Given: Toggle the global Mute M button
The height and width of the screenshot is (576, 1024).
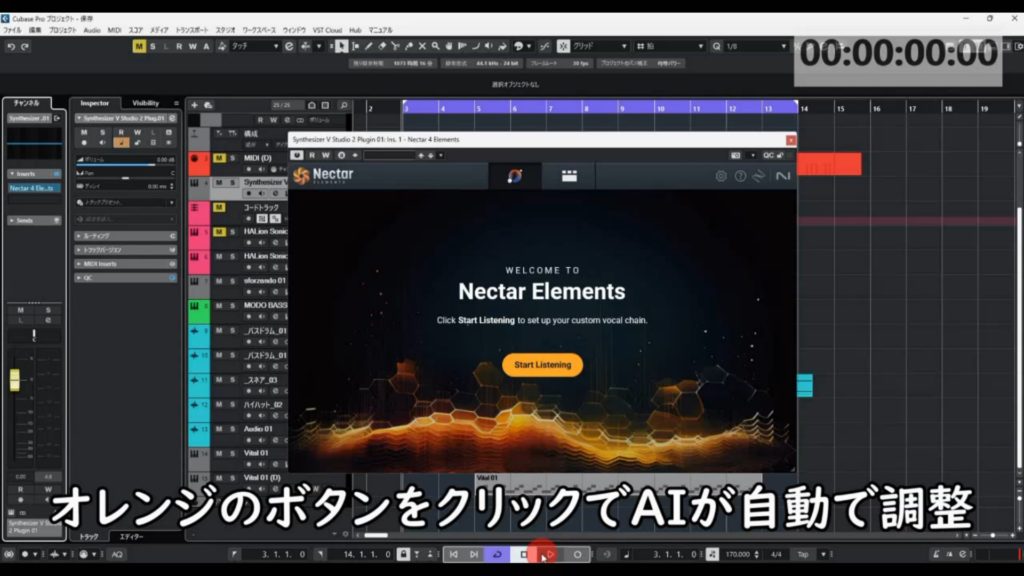Looking at the screenshot, I should click(138, 46).
